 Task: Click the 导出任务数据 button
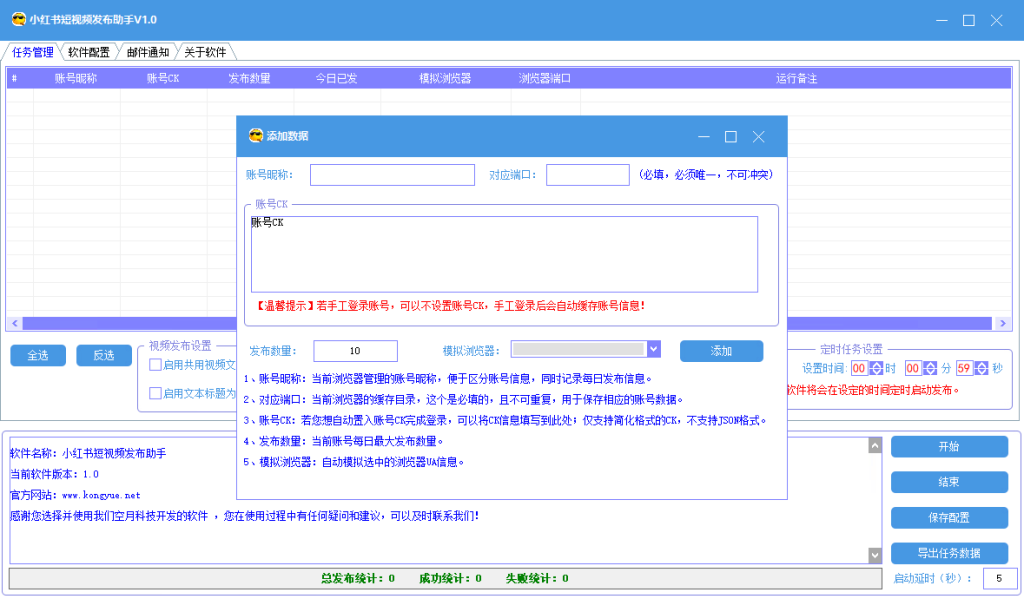tap(949, 553)
